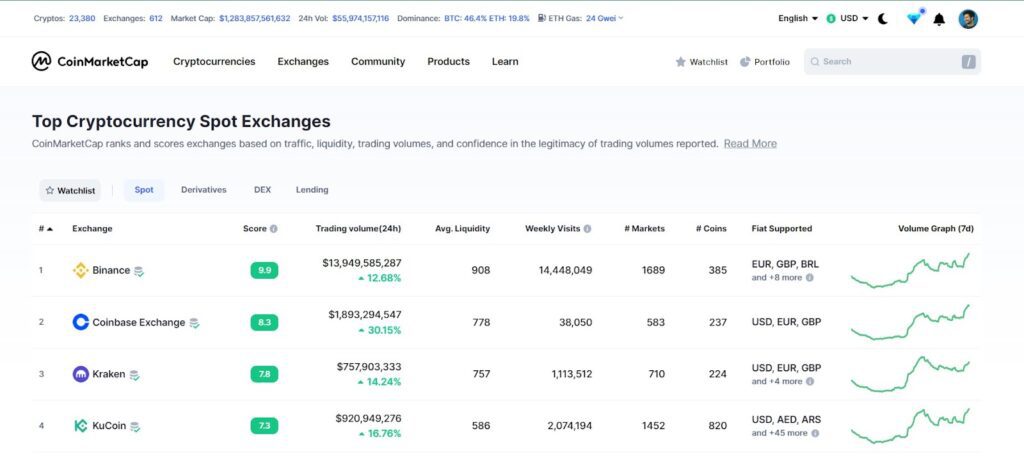
Task: Open notifications bell icon
Action: [x=939, y=19]
